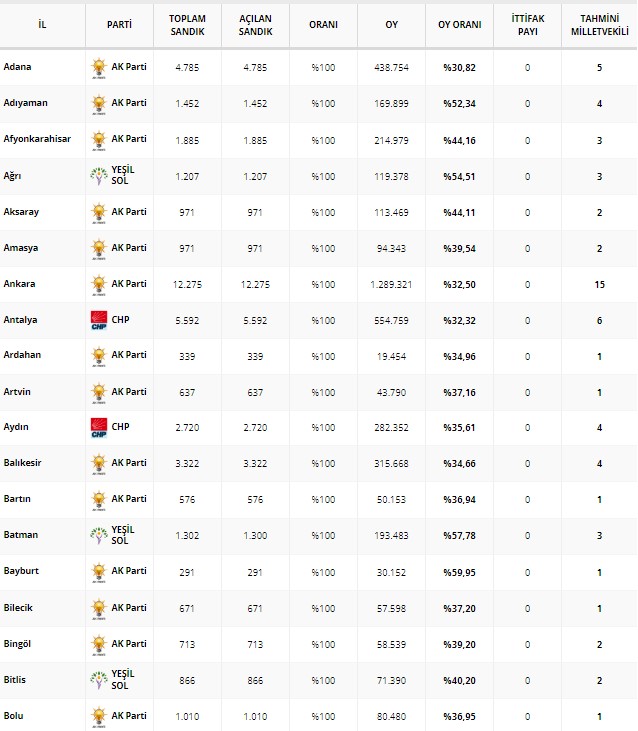The image size is (638, 731).
Task: Select the Afyonkarahisar province name
Action: tap(38, 139)
